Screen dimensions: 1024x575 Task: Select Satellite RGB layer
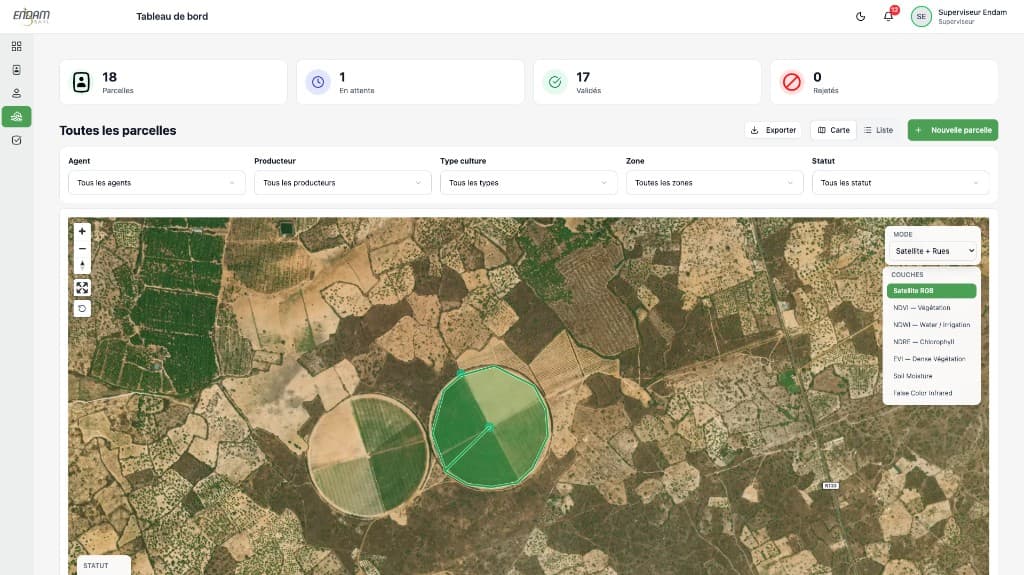932,291
